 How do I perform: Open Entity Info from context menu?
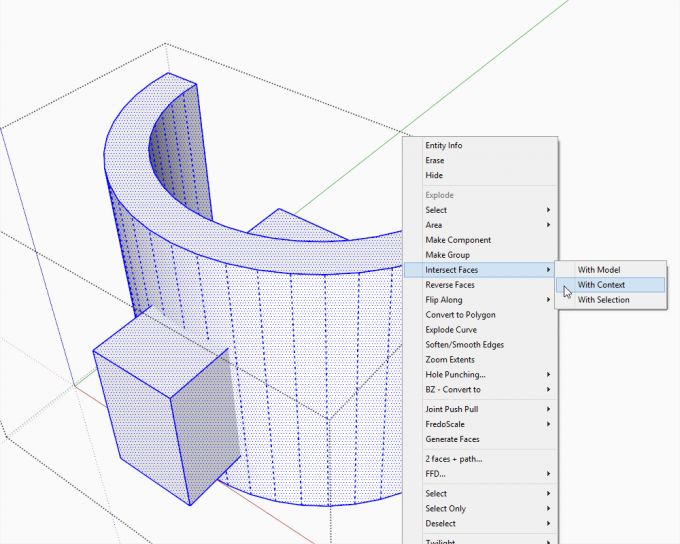click(x=444, y=146)
